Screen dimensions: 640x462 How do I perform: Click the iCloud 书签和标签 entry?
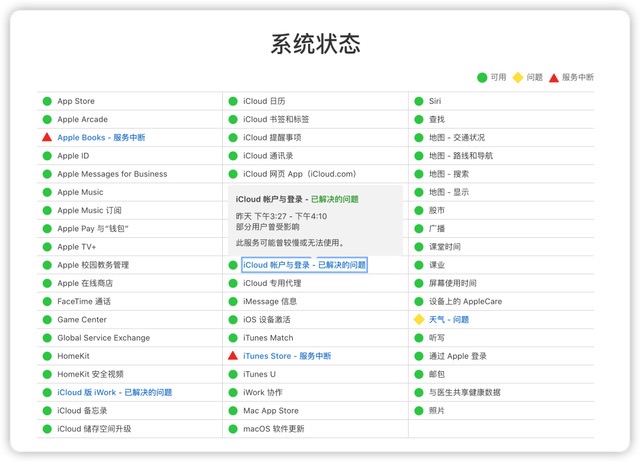coord(276,119)
